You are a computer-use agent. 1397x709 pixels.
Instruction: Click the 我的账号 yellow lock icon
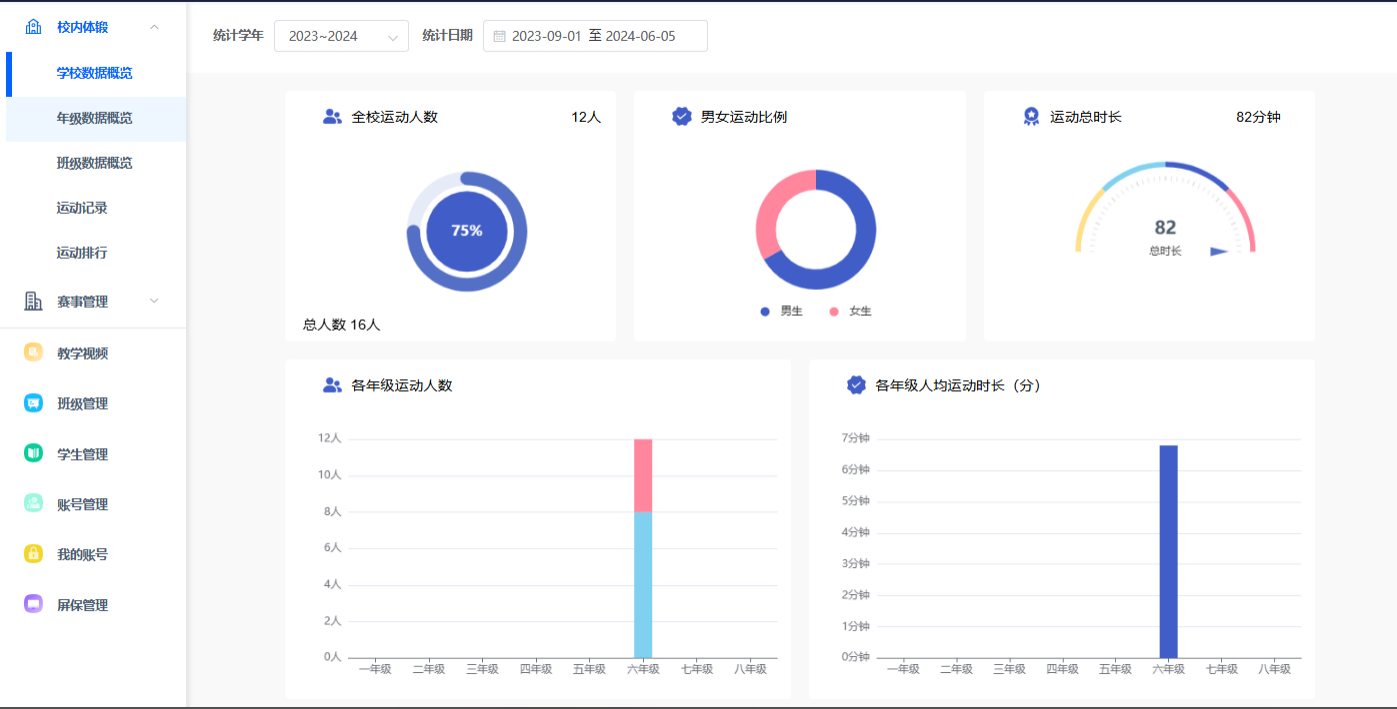[33, 553]
